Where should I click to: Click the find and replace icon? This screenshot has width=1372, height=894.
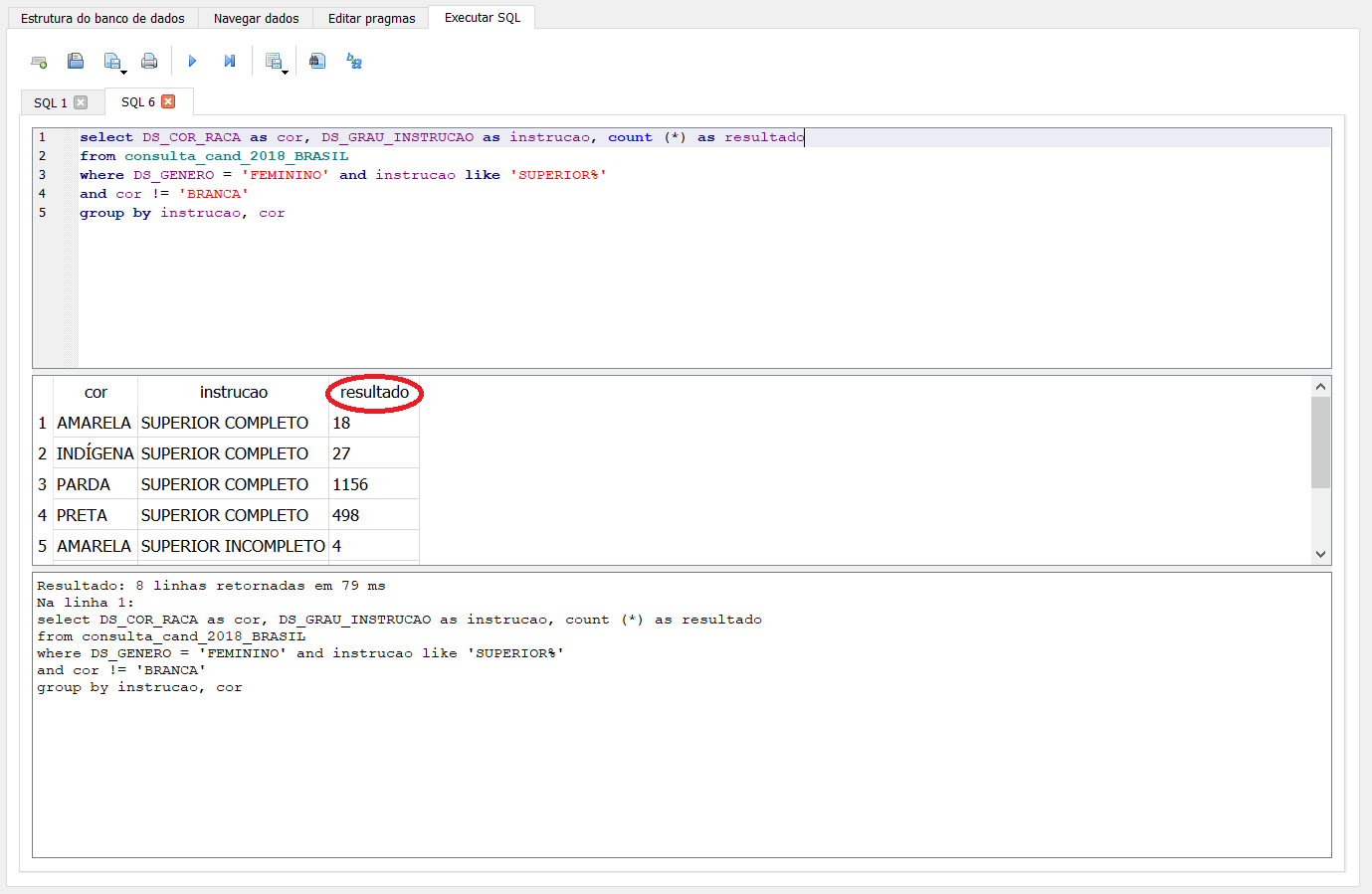point(354,62)
